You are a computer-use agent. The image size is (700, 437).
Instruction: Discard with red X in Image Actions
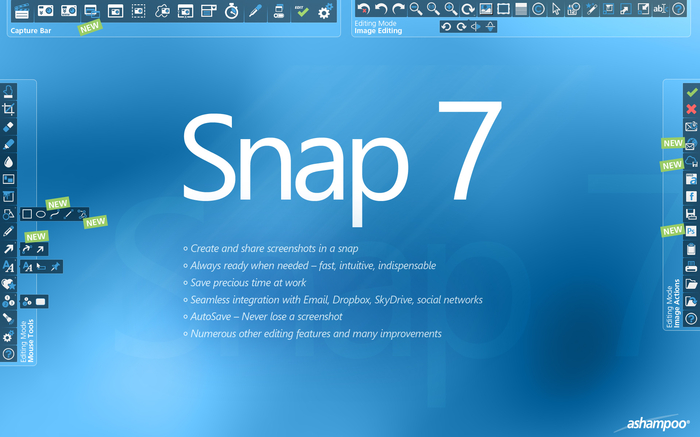tap(692, 109)
